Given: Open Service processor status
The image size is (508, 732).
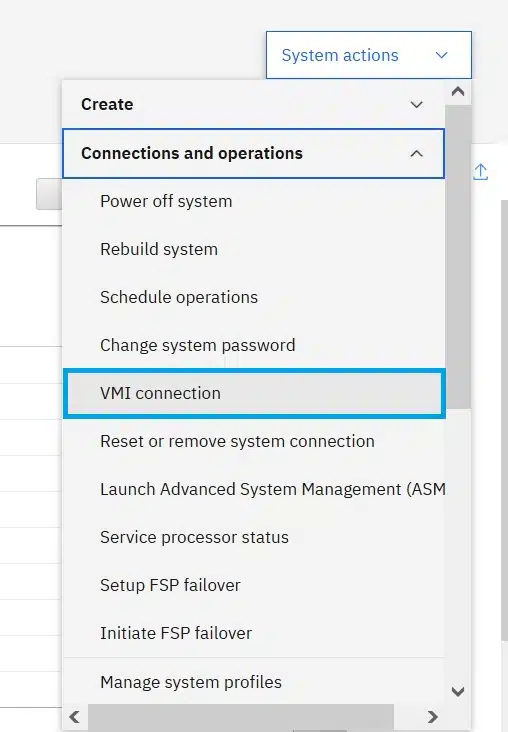Looking at the screenshot, I should click(254, 538).
